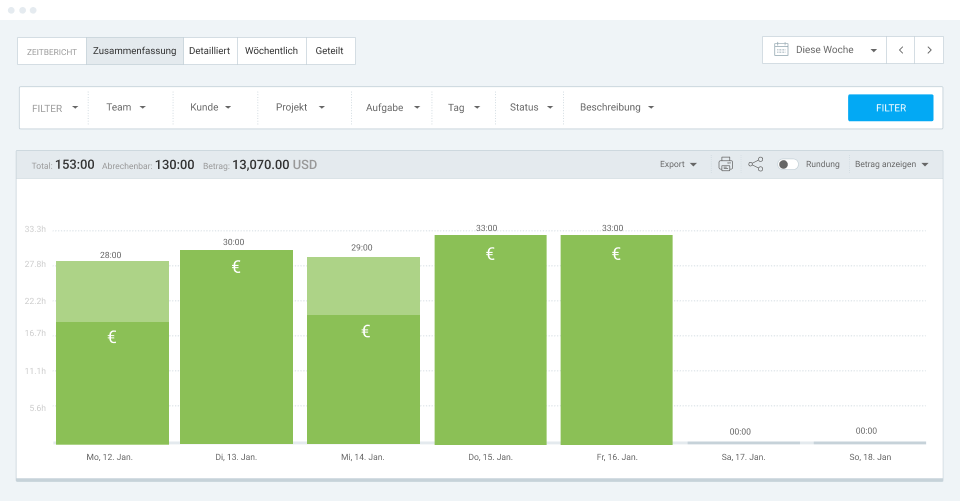Switch to the Detailliert tab

coord(210,51)
